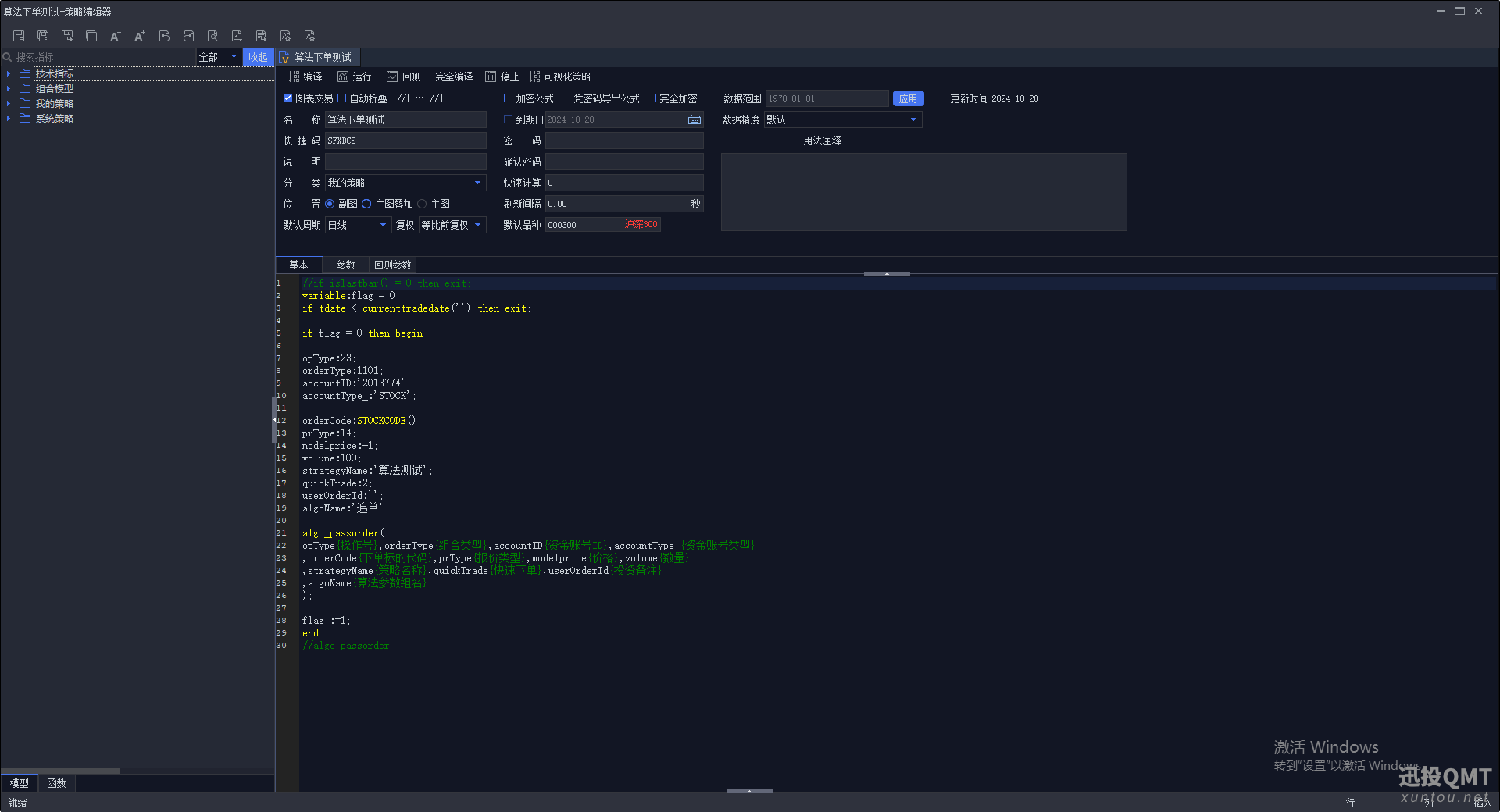
Task: Open the expiry date calendar icon
Action: [695, 119]
